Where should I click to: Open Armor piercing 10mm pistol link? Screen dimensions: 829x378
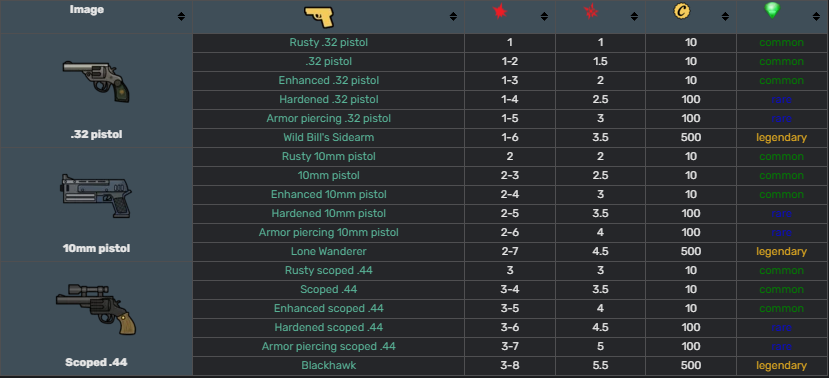(328, 233)
